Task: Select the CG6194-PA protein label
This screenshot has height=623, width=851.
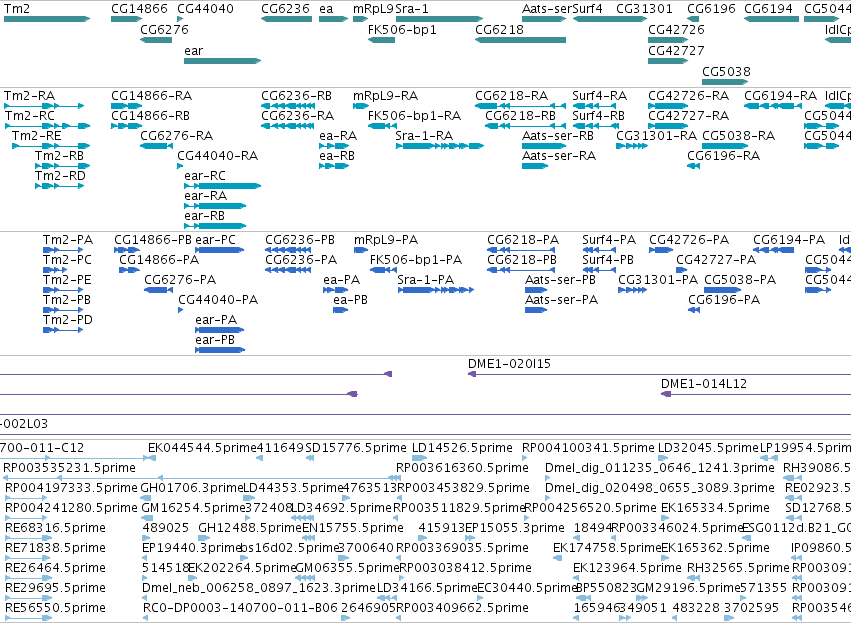Action: (789, 240)
